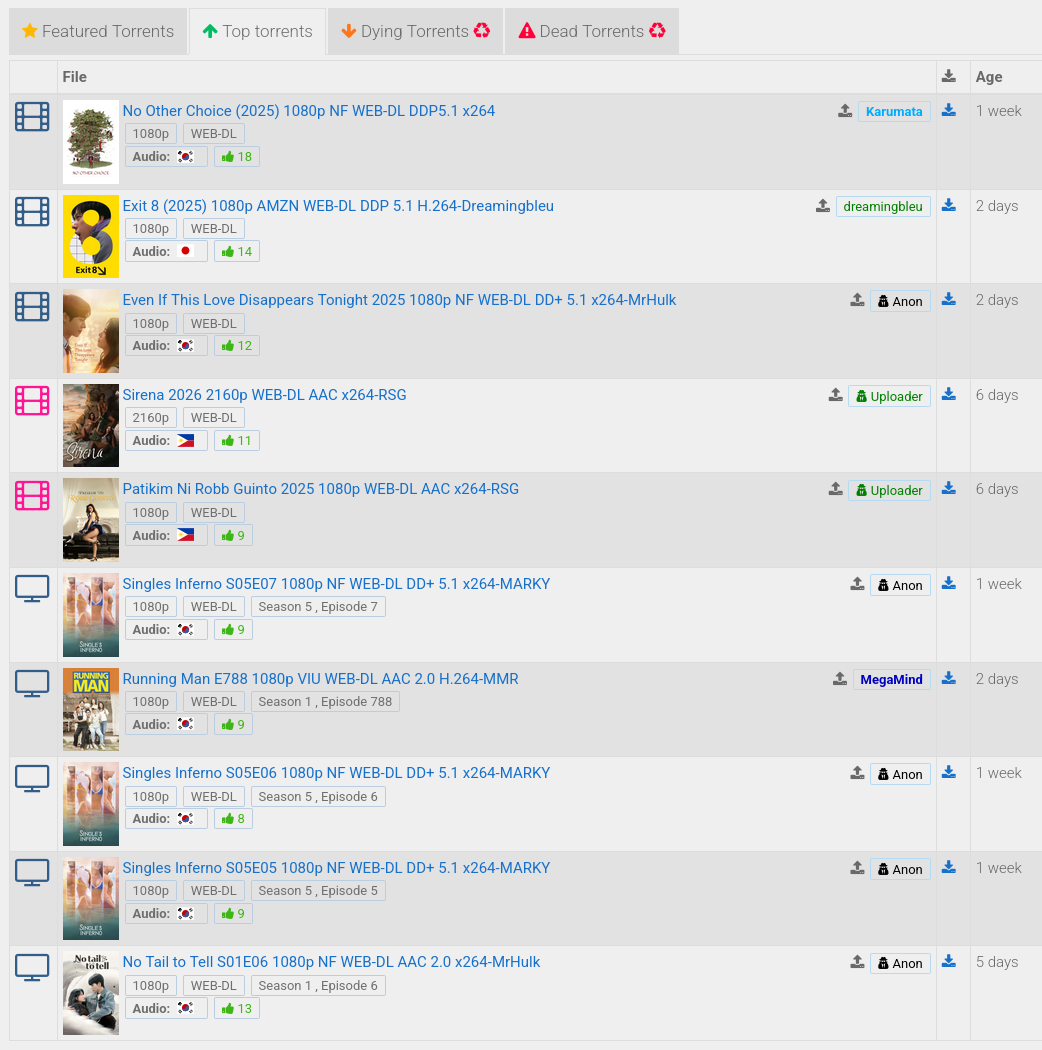Open Patikim Ni Robb Guinto 2025 link
The height and width of the screenshot is (1050, 1042).
tap(321, 489)
